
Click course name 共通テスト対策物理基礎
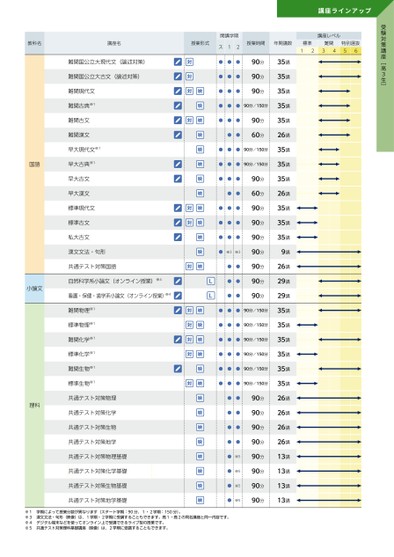pyautogui.click(x=98, y=456)
